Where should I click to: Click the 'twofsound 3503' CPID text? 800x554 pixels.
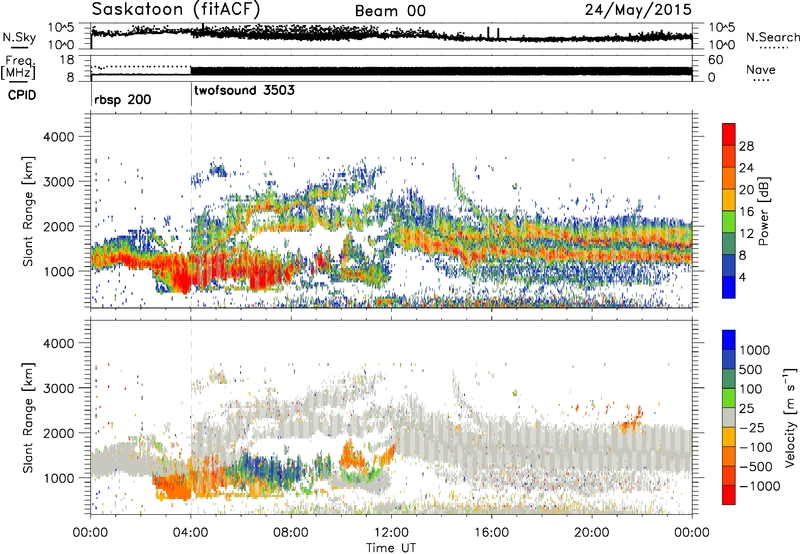point(244,90)
